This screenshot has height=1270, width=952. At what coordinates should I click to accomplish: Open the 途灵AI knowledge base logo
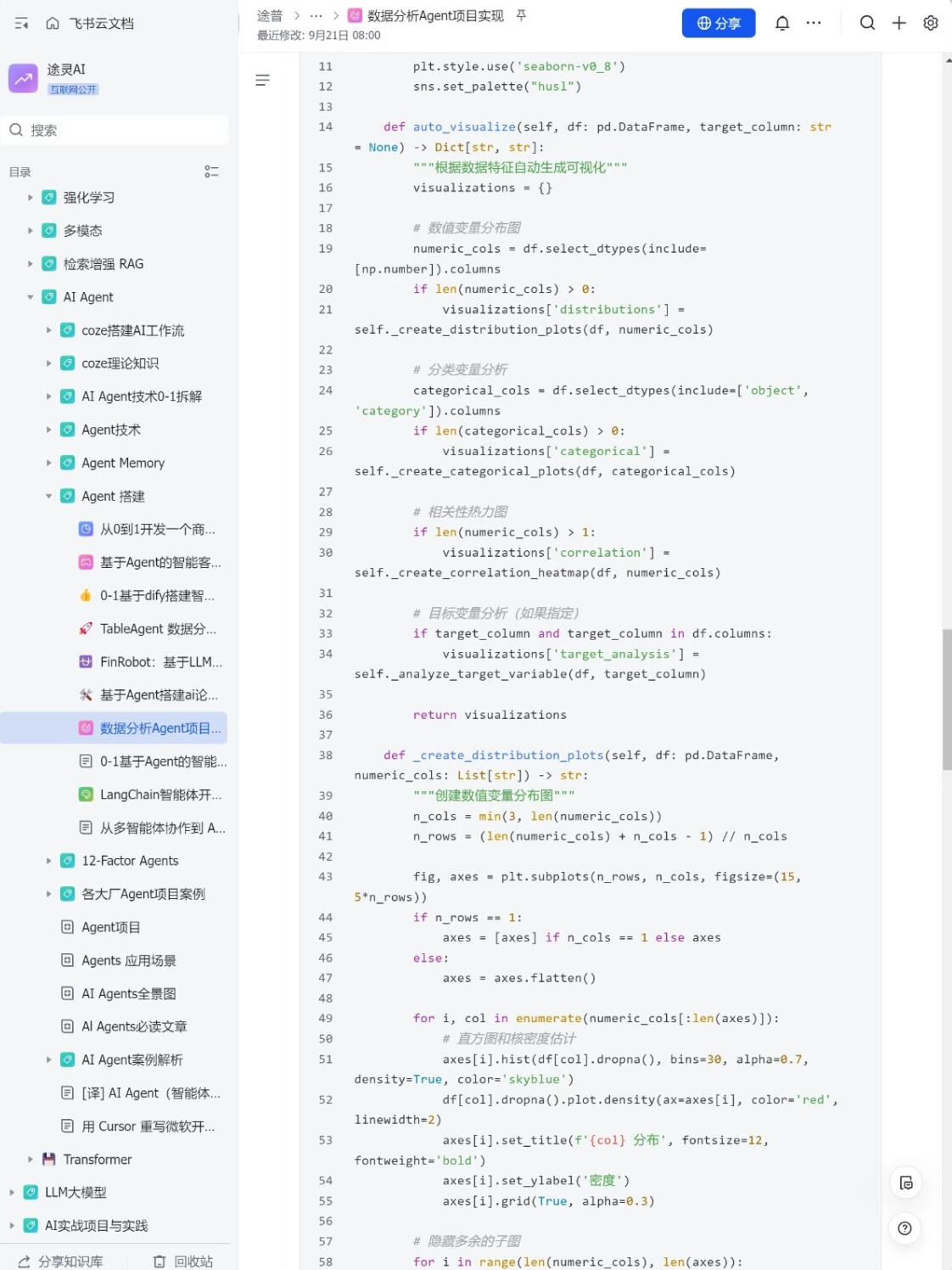pos(23,78)
